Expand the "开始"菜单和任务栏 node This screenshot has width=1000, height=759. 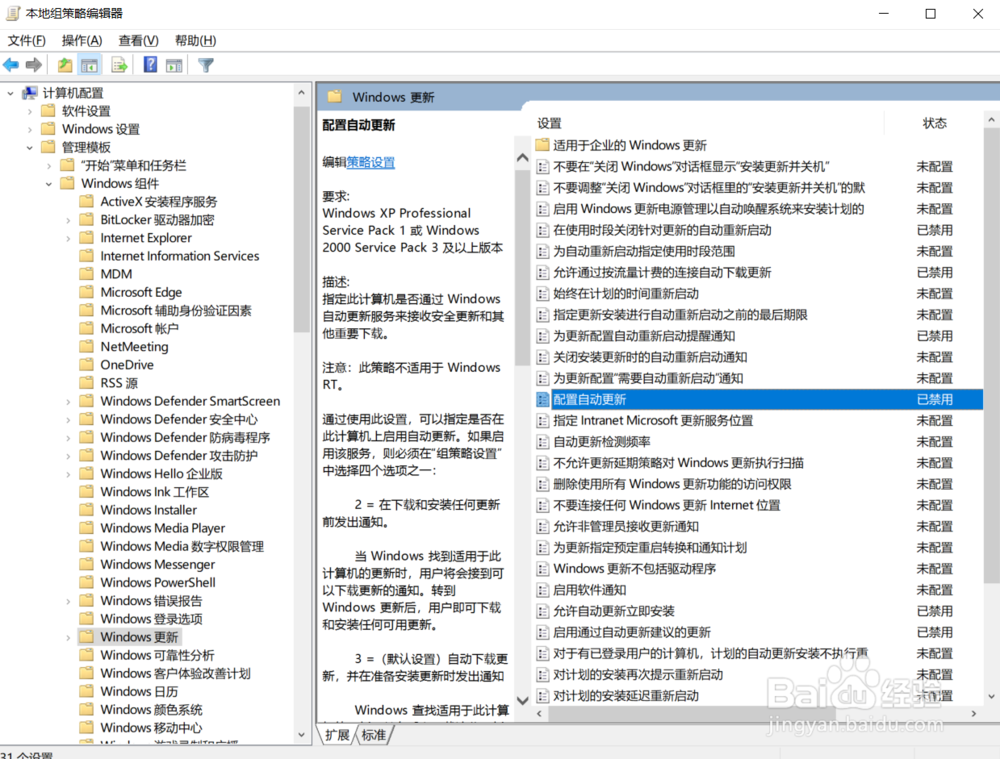[49, 165]
